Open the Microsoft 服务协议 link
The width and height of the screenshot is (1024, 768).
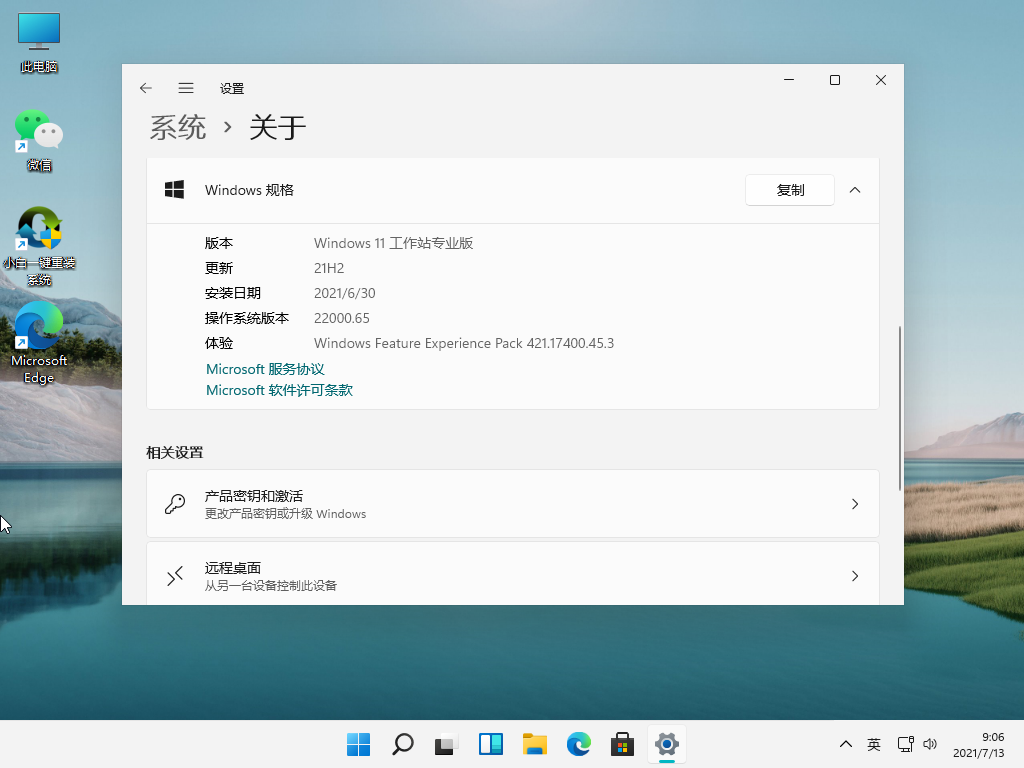pos(266,368)
